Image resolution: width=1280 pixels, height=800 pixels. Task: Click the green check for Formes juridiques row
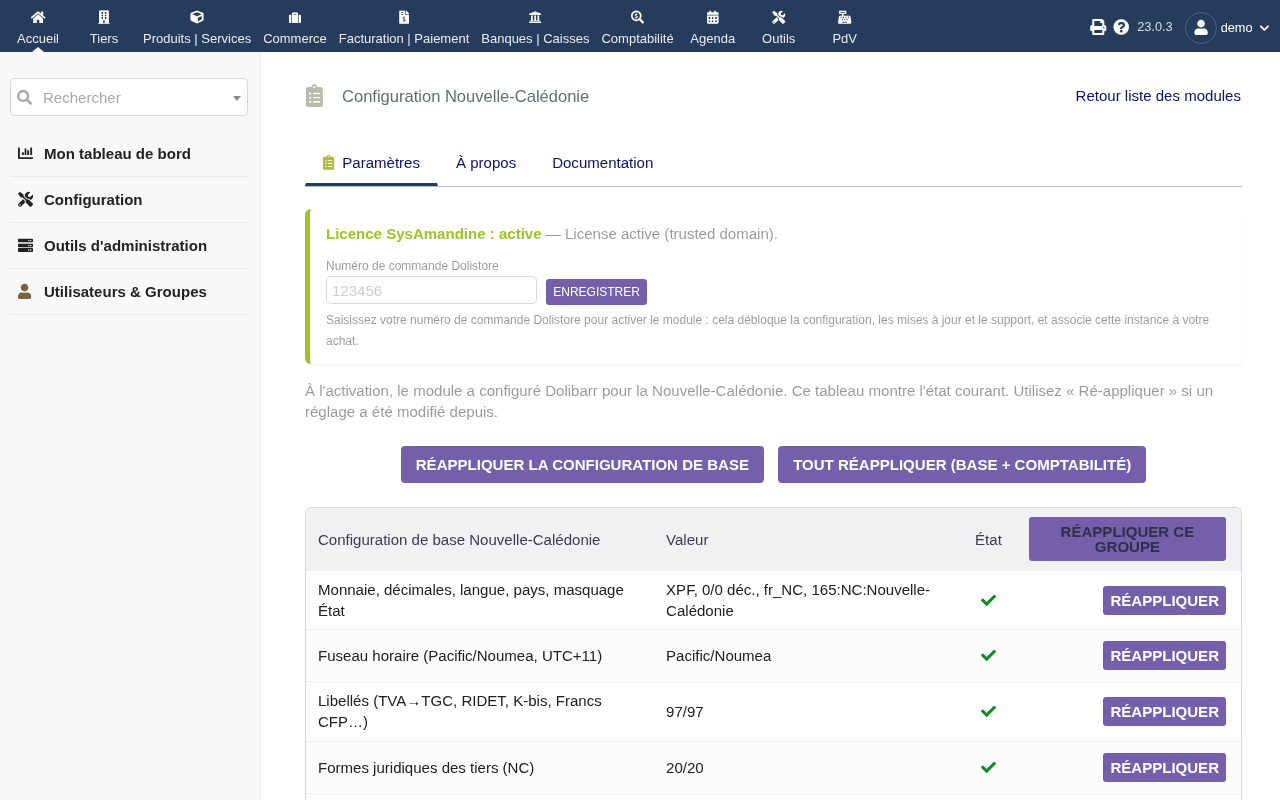tap(988, 767)
